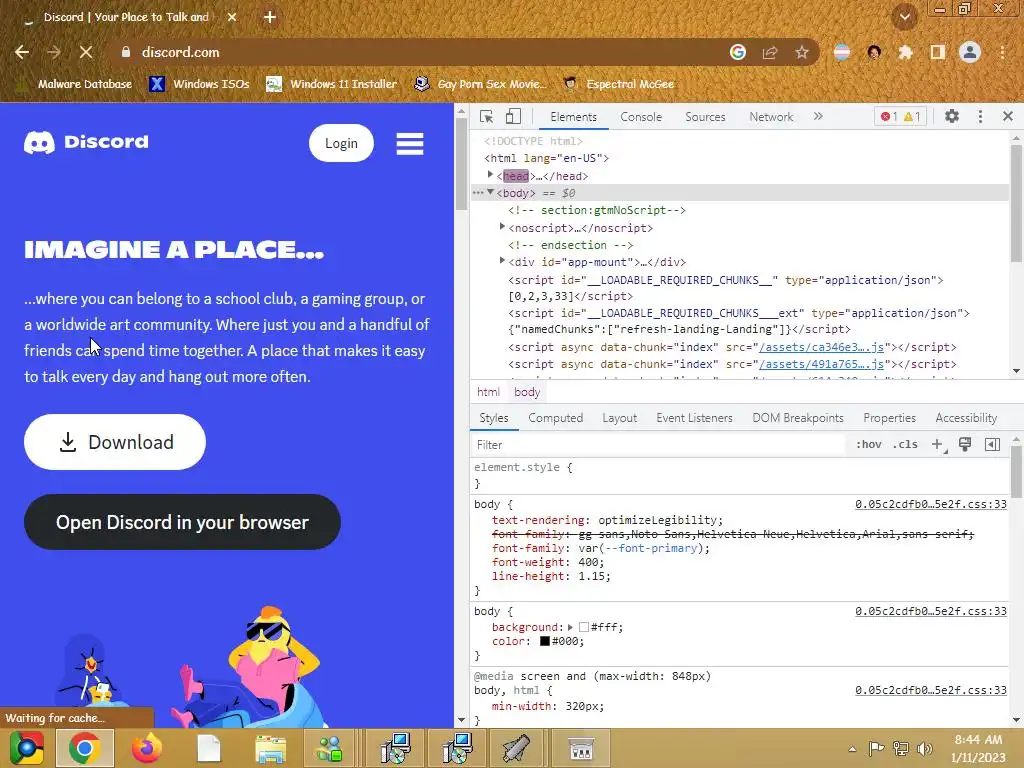Toggle rendering emulations paintbrush icon
The width and height of the screenshot is (1024, 768).
tap(965, 445)
